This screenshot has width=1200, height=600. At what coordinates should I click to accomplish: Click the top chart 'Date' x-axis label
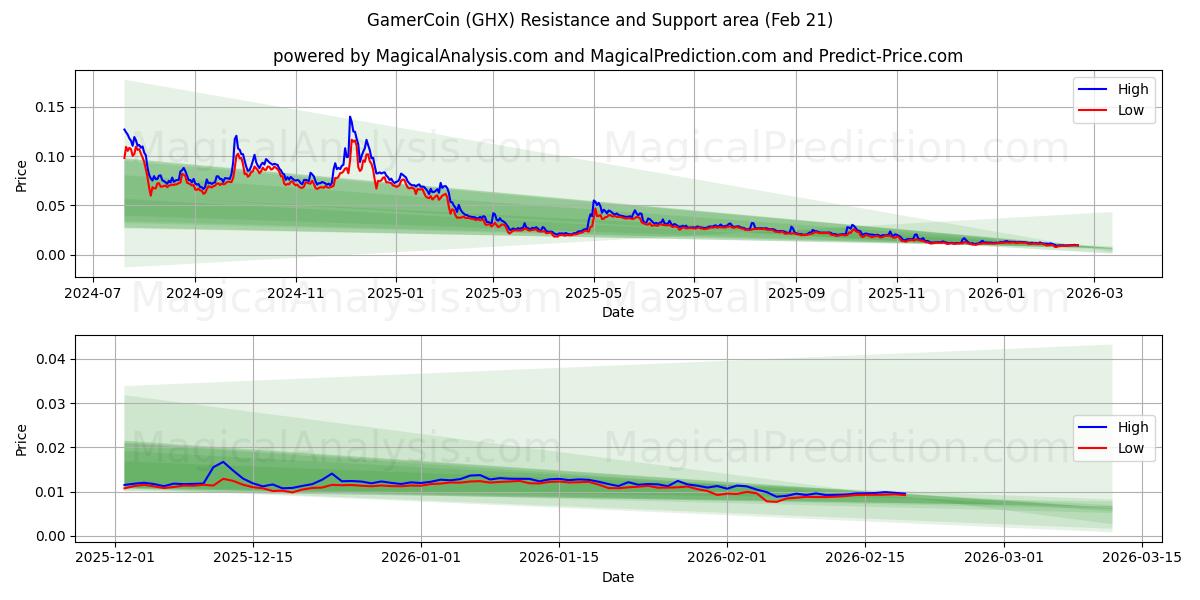[x=618, y=312]
